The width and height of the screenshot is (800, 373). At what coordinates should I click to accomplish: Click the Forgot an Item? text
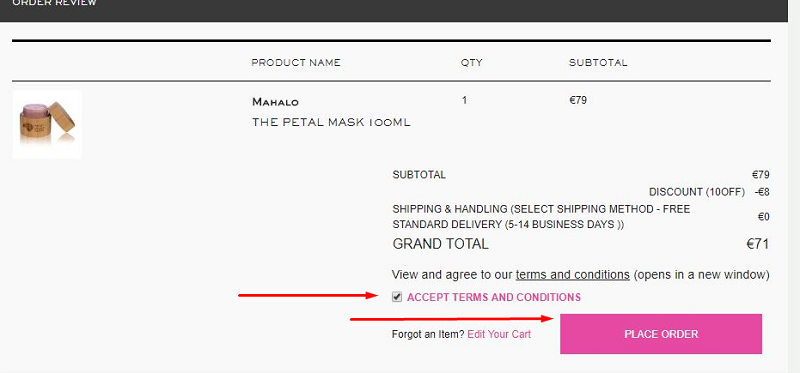tap(428, 334)
